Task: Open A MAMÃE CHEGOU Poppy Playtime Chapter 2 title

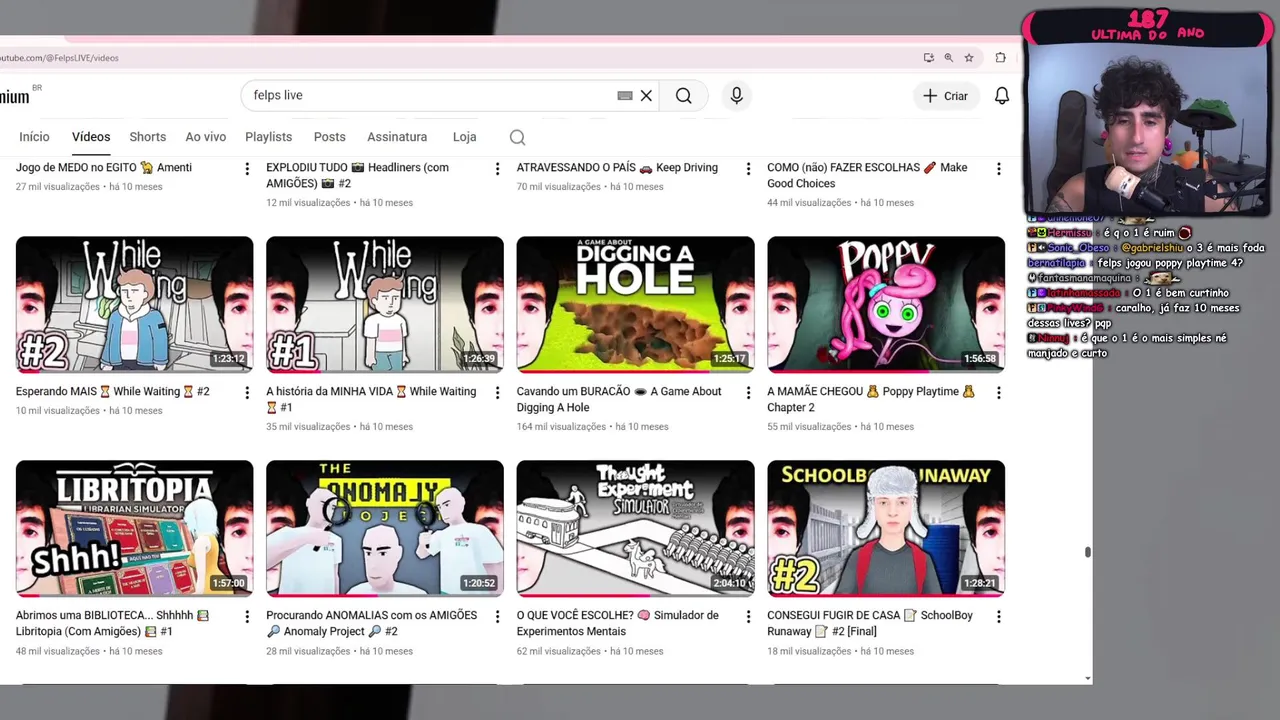Action: (x=871, y=399)
